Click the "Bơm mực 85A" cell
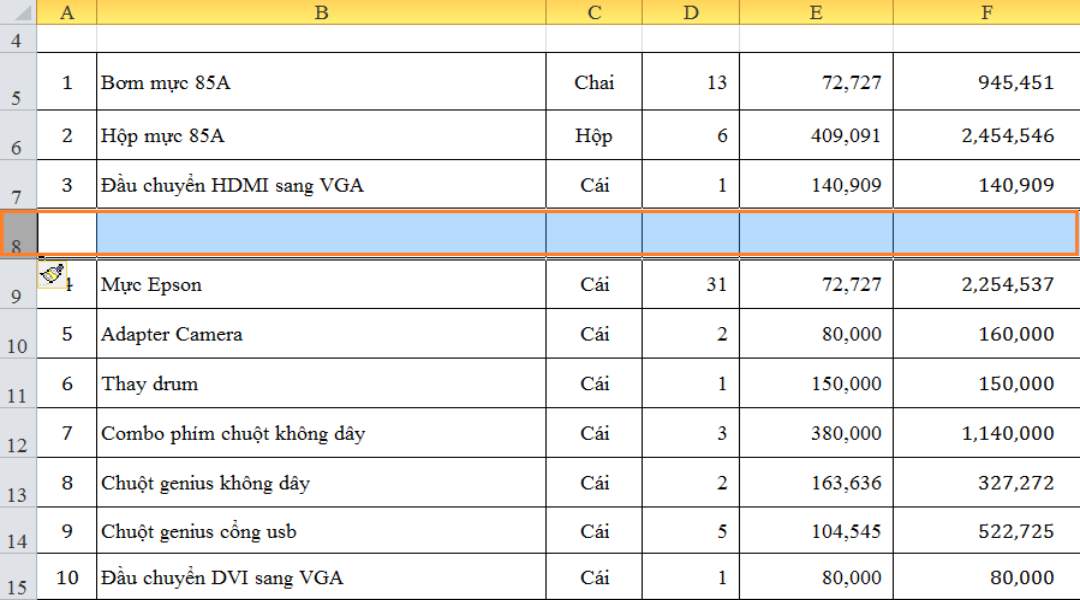This screenshot has height=600, width=1080. (321, 82)
